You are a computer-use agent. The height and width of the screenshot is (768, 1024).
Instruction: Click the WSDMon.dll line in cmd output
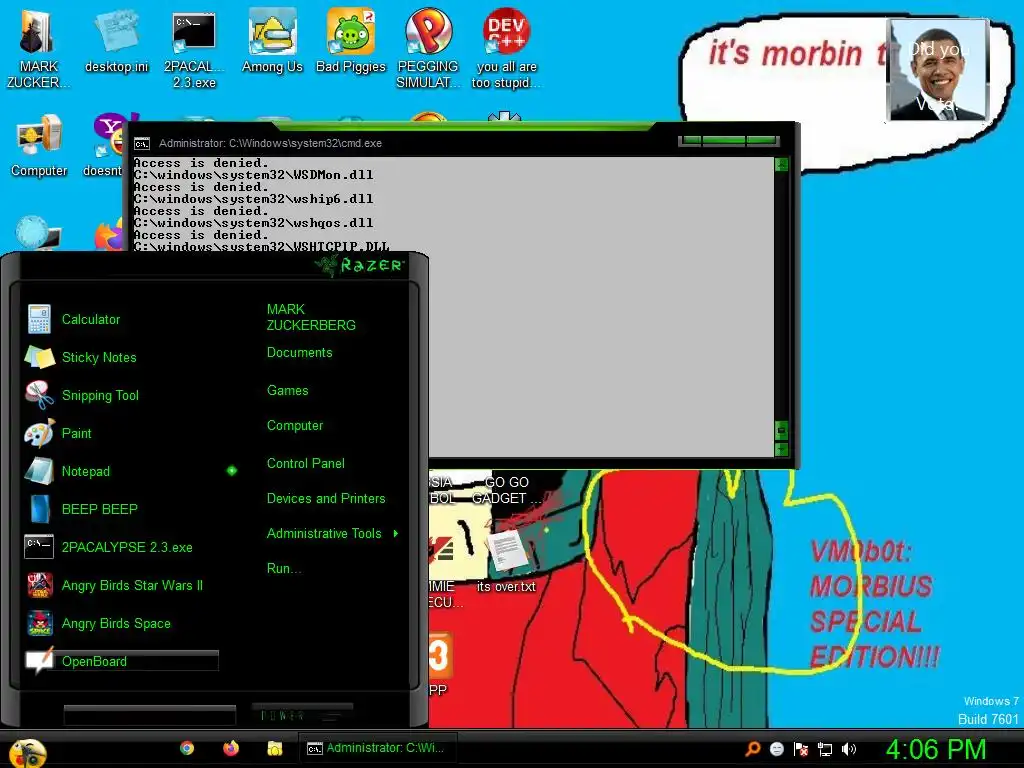coord(253,175)
